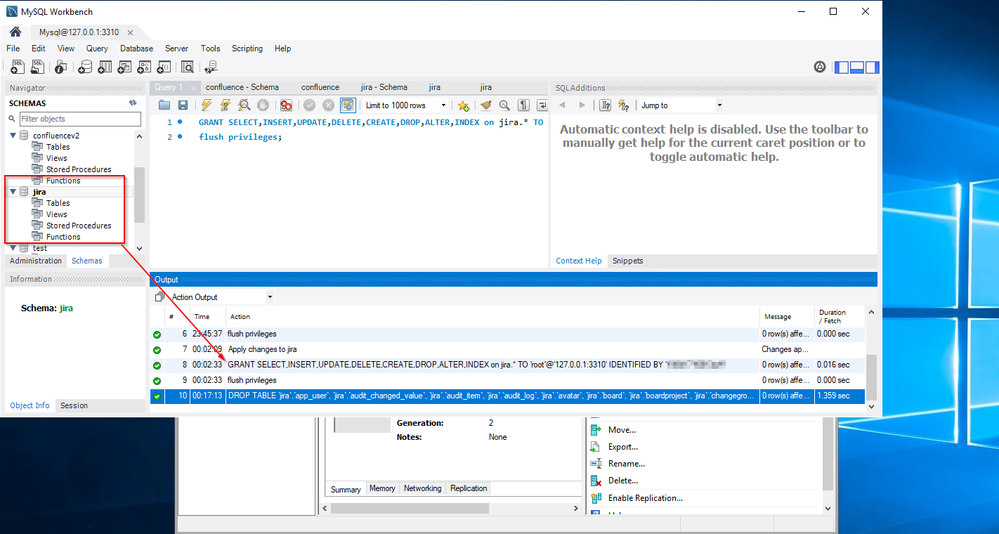The width and height of the screenshot is (999, 534).
Task: Open the Limit to 1000 rows dropdown
Action: (405, 105)
